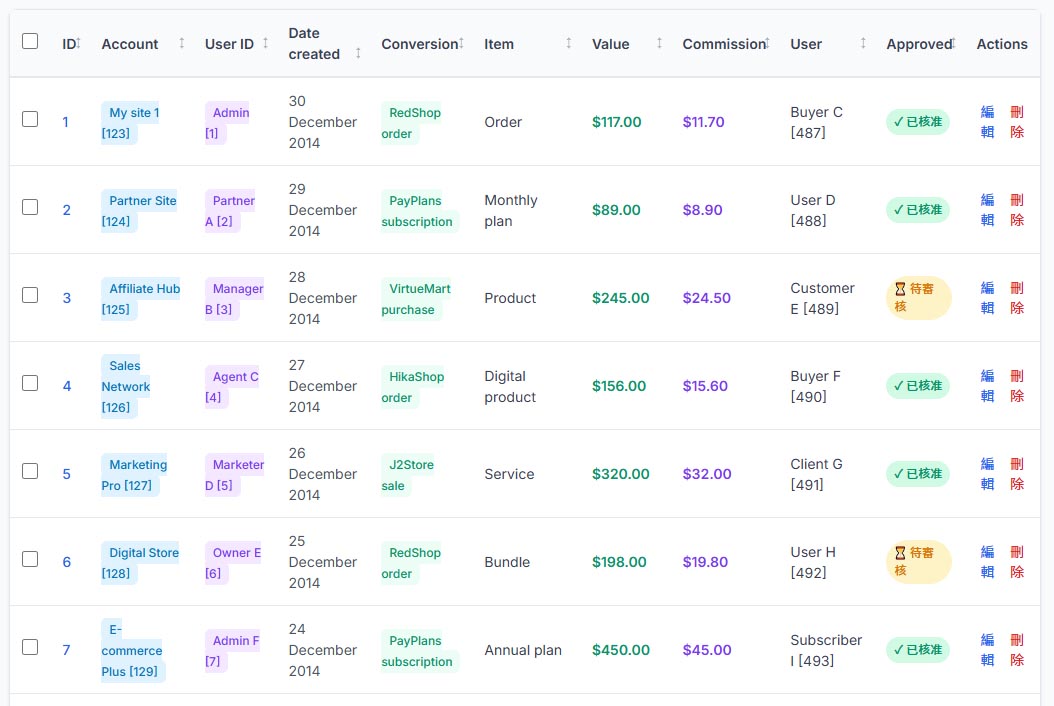Delete the Affiliate Hub row via 刪除

click(x=1017, y=298)
